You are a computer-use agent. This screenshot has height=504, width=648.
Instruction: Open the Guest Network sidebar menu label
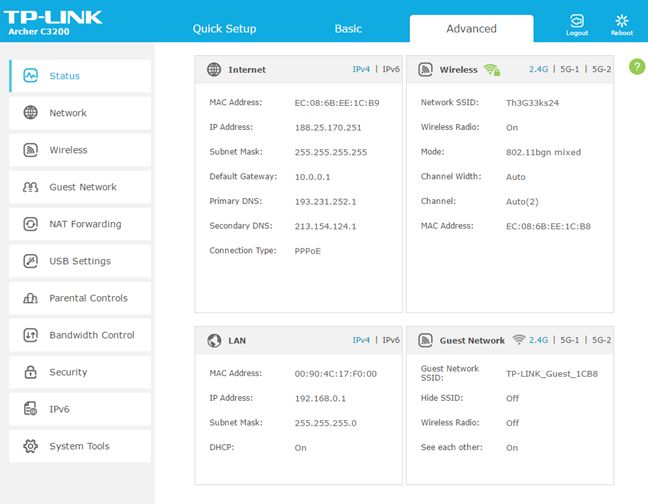83,187
